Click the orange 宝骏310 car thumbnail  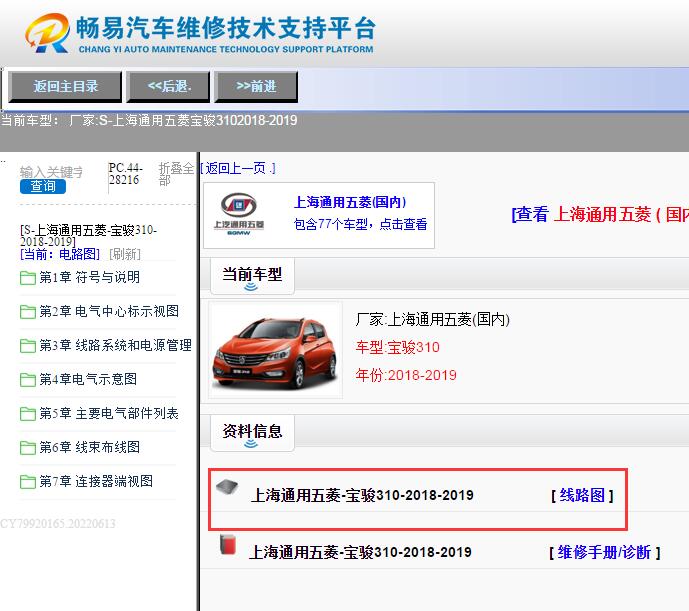point(276,350)
